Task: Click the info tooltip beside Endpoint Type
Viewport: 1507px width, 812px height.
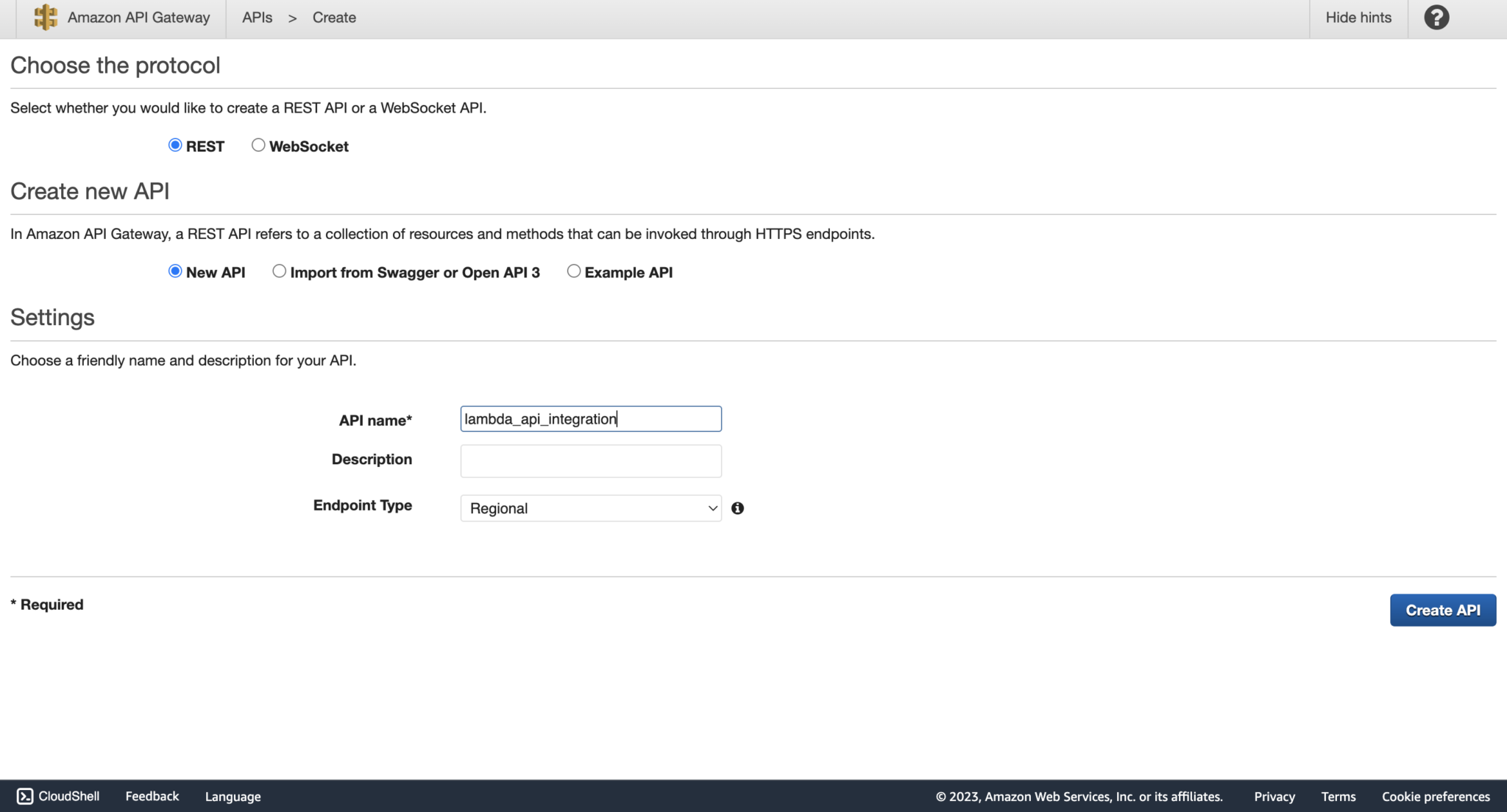Action: point(738,508)
